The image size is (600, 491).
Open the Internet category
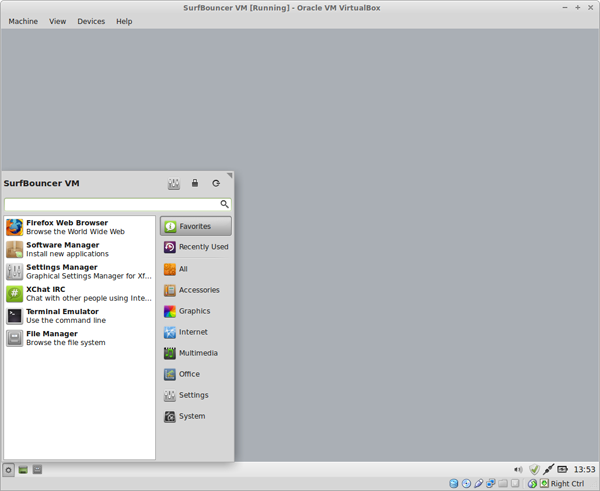coord(196,332)
